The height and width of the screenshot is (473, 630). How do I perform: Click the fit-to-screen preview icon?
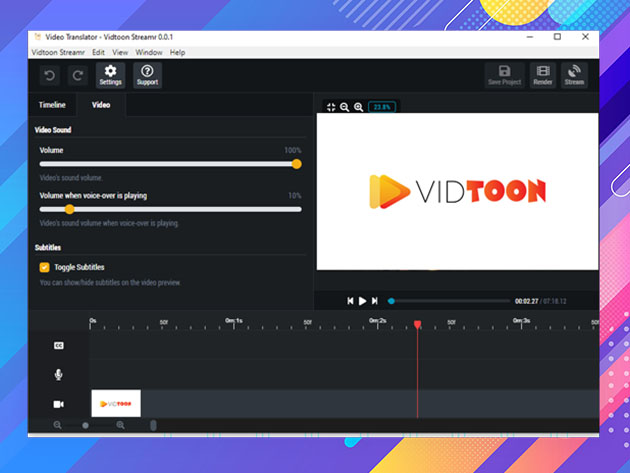pyautogui.click(x=331, y=107)
